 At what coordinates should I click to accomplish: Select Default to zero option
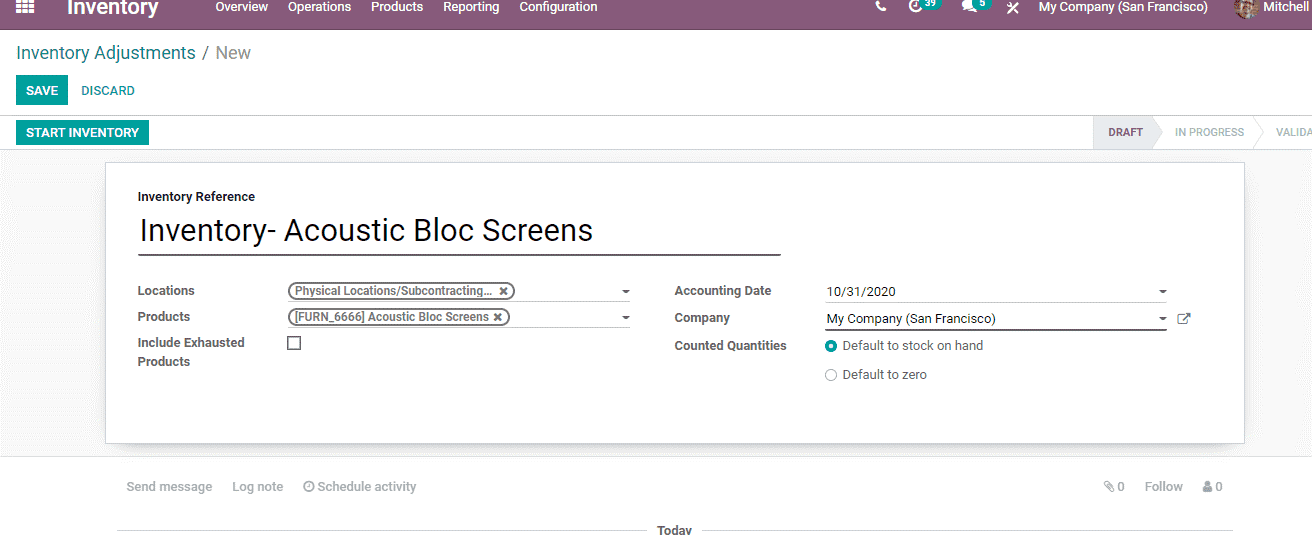pos(831,375)
